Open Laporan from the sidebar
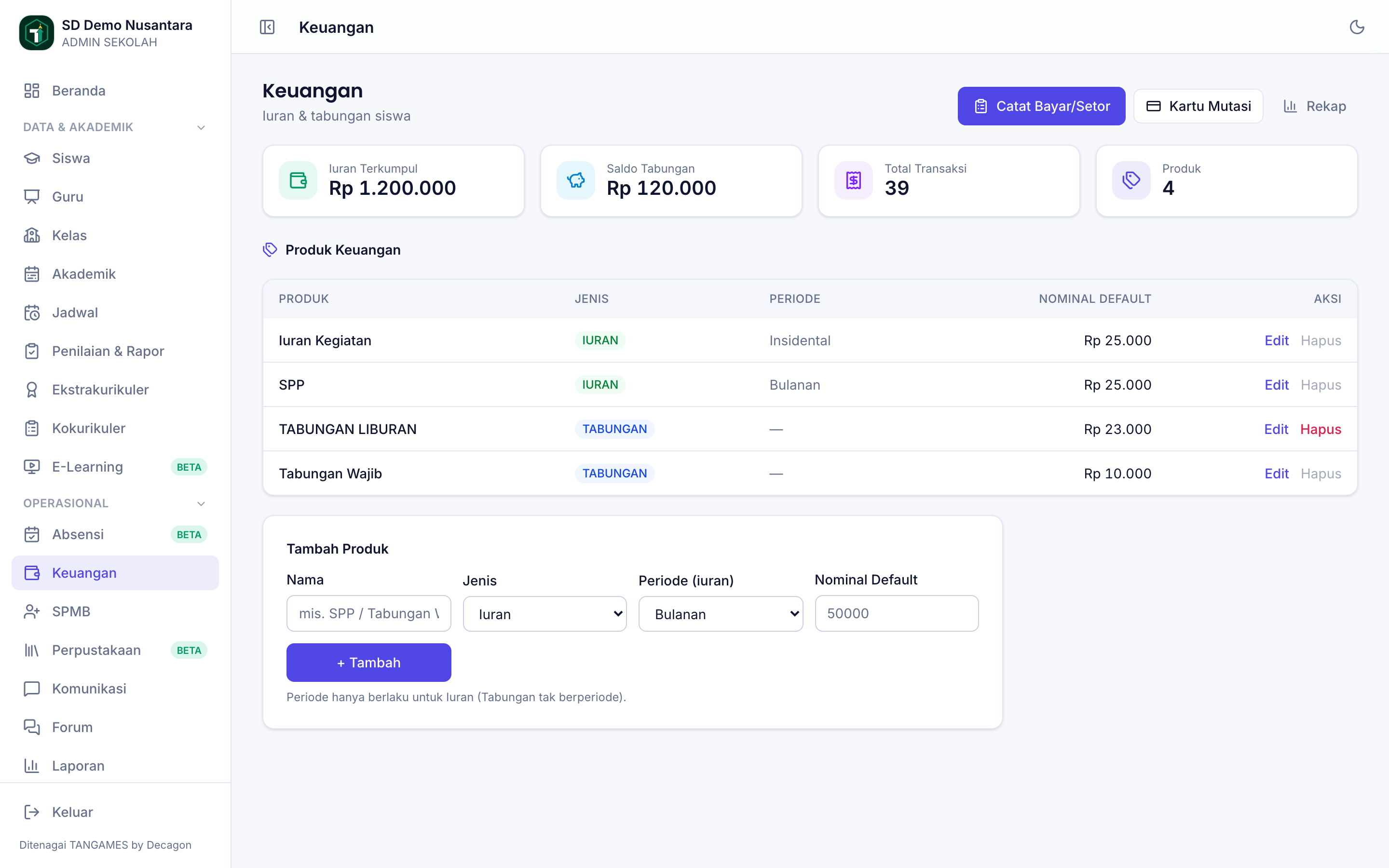This screenshot has height=868, width=1389. click(115, 765)
